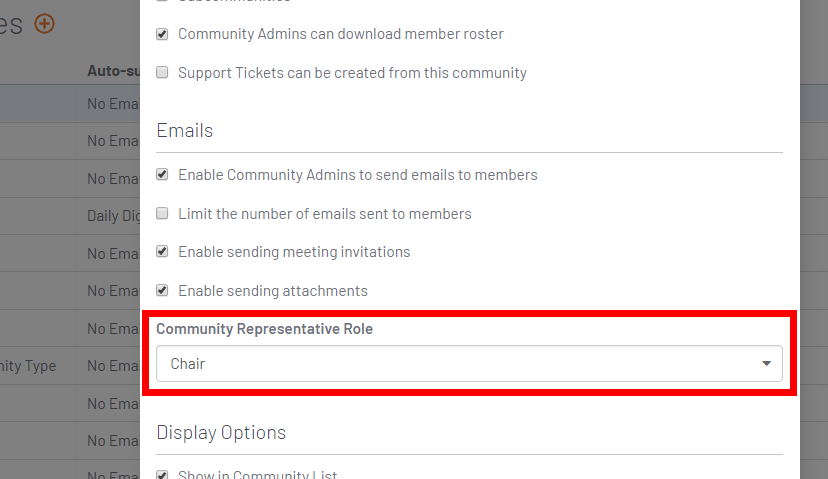The width and height of the screenshot is (828, 479).
Task: Click the Emails section heading
Action: pyautogui.click(x=184, y=130)
